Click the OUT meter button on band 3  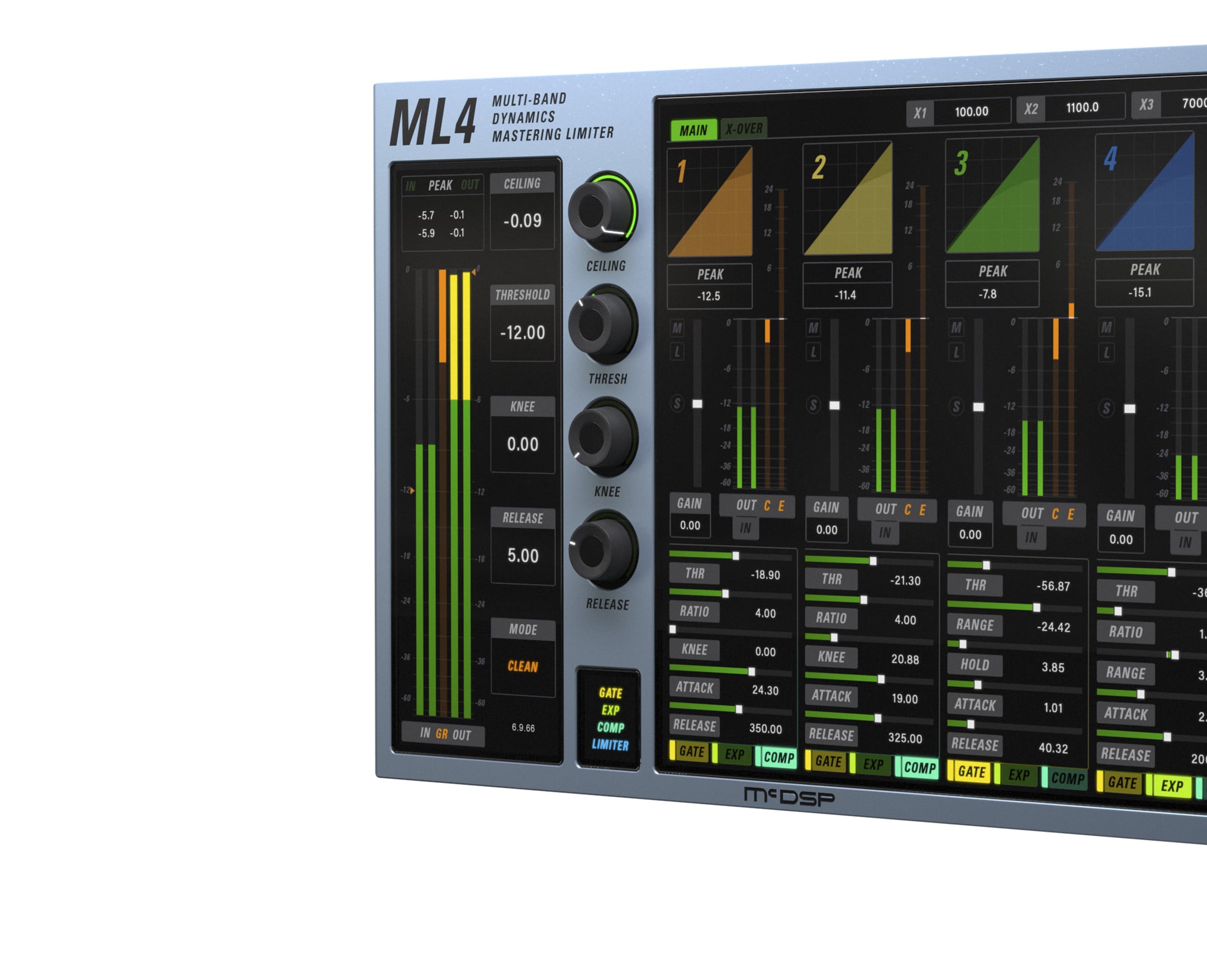pyautogui.click(x=1033, y=513)
